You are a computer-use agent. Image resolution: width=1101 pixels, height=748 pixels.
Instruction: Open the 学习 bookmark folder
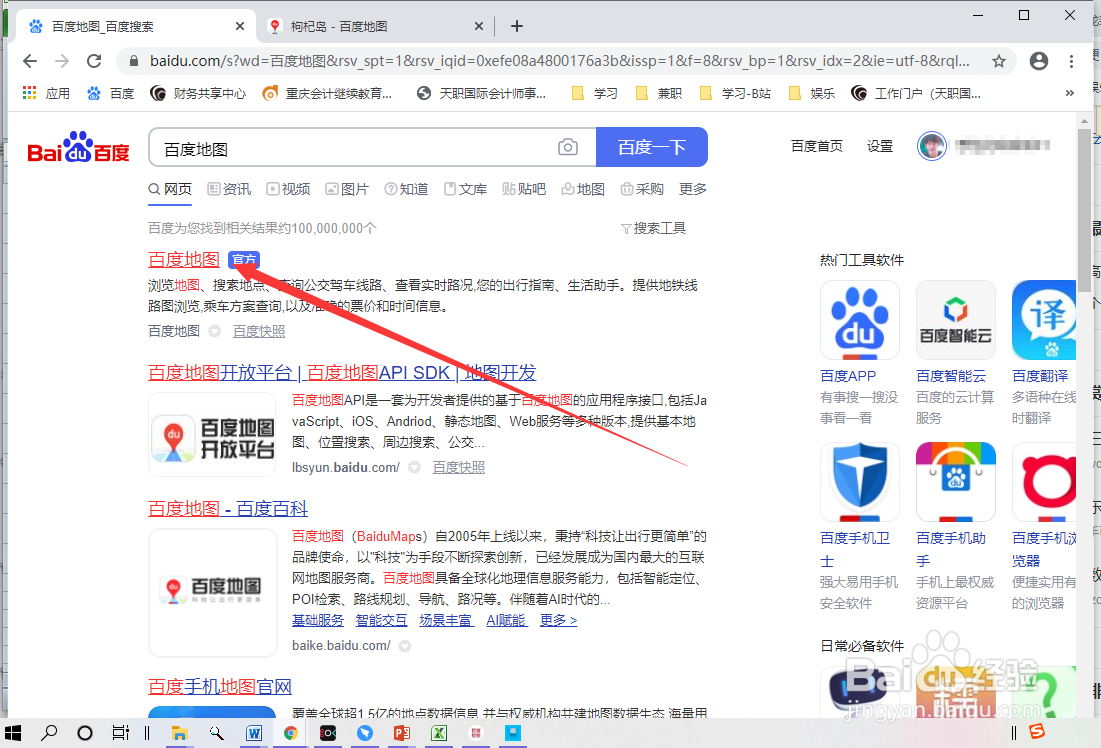[595, 93]
